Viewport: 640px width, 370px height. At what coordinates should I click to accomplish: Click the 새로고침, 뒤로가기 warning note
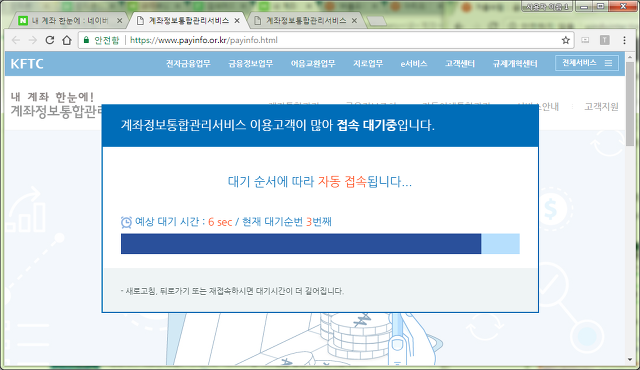pos(232,291)
